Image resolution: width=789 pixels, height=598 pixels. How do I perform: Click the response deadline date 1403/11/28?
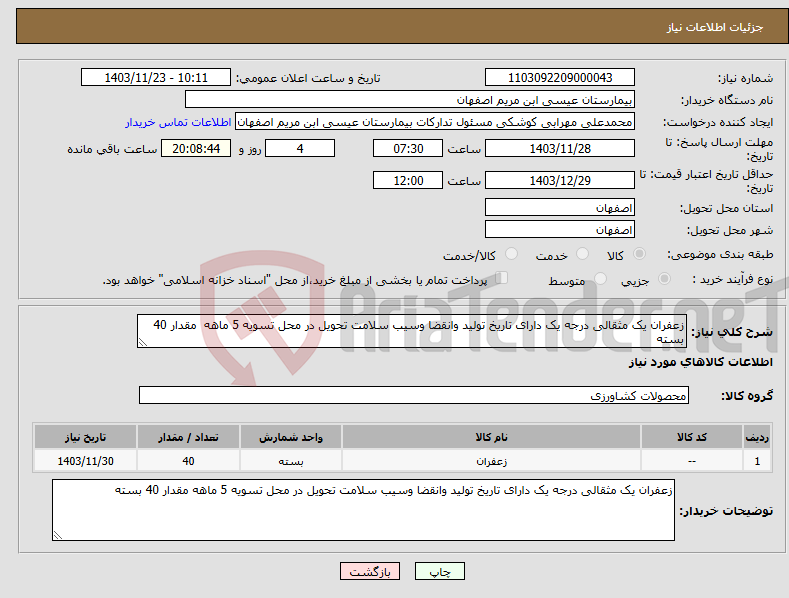click(560, 148)
